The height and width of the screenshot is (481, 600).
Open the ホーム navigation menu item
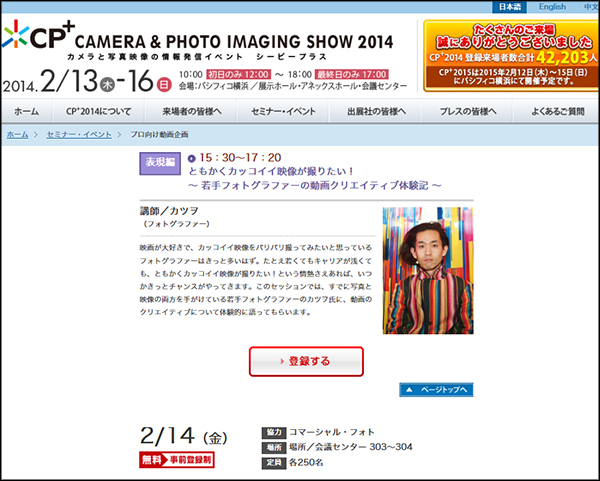pyautogui.click(x=27, y=111)
